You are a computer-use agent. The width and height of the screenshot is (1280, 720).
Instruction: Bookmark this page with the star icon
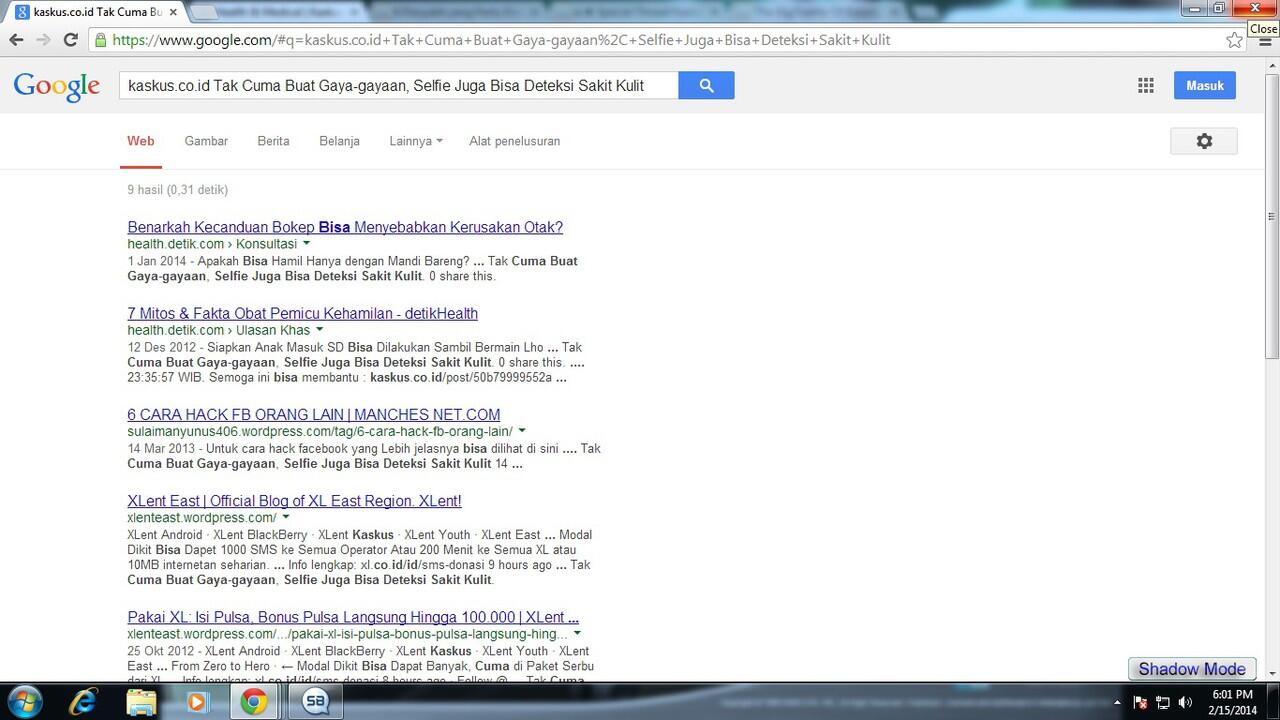click(x=1234, y=40)
